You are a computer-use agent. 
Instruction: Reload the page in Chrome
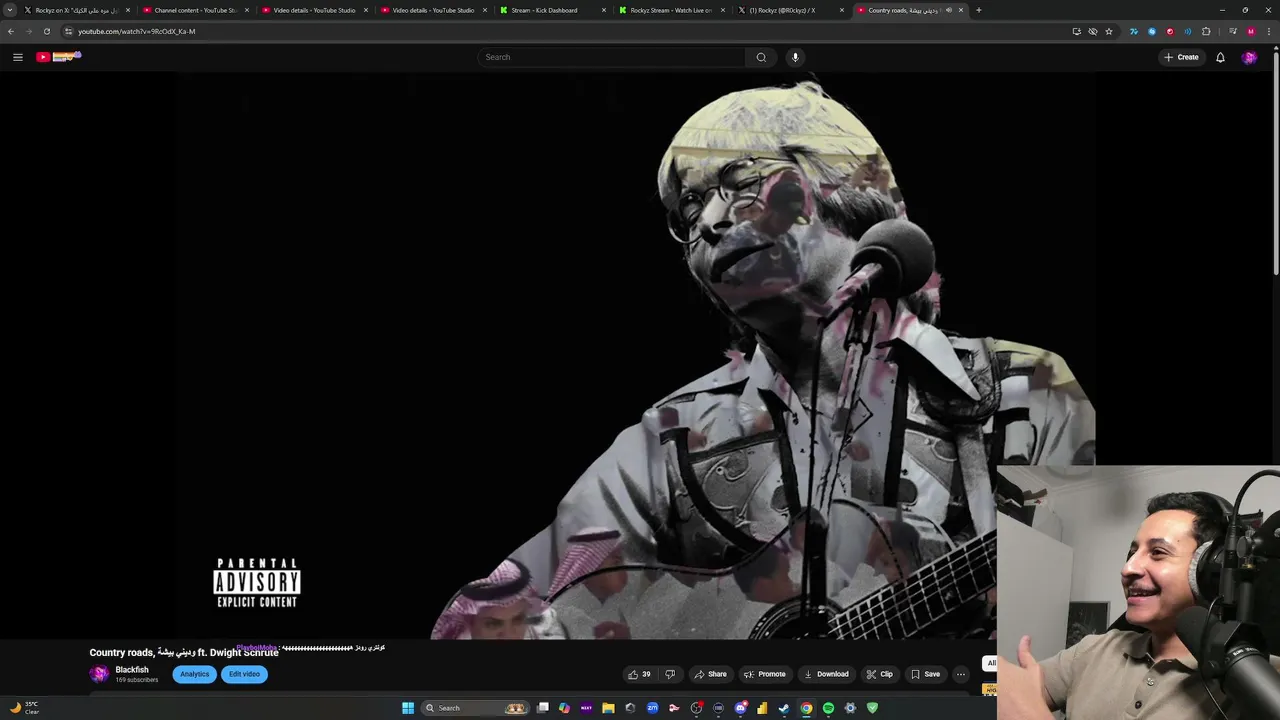[46, 31]
